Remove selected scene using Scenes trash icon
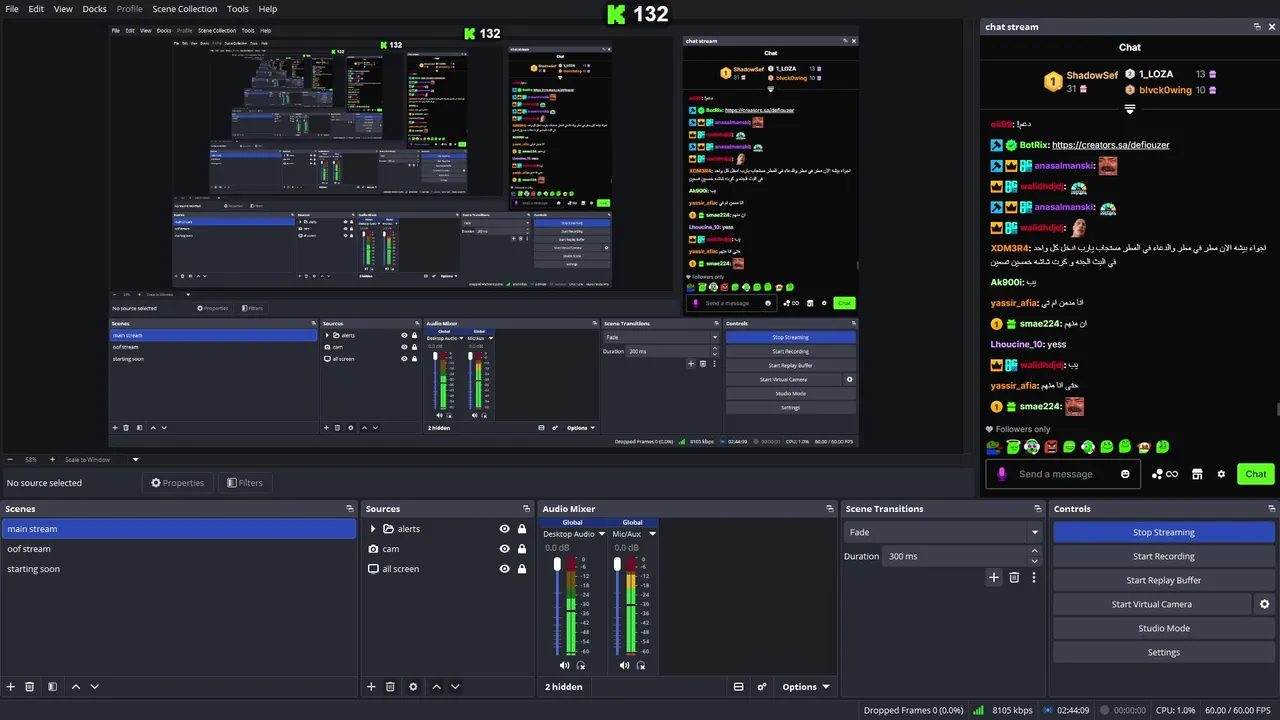Viewport: 1280px width, 720px height. [x=30, y=687]
